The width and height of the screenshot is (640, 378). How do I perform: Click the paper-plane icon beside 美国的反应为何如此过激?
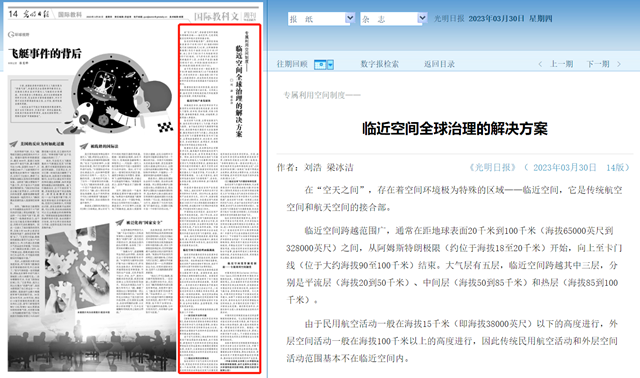(14, 144)
